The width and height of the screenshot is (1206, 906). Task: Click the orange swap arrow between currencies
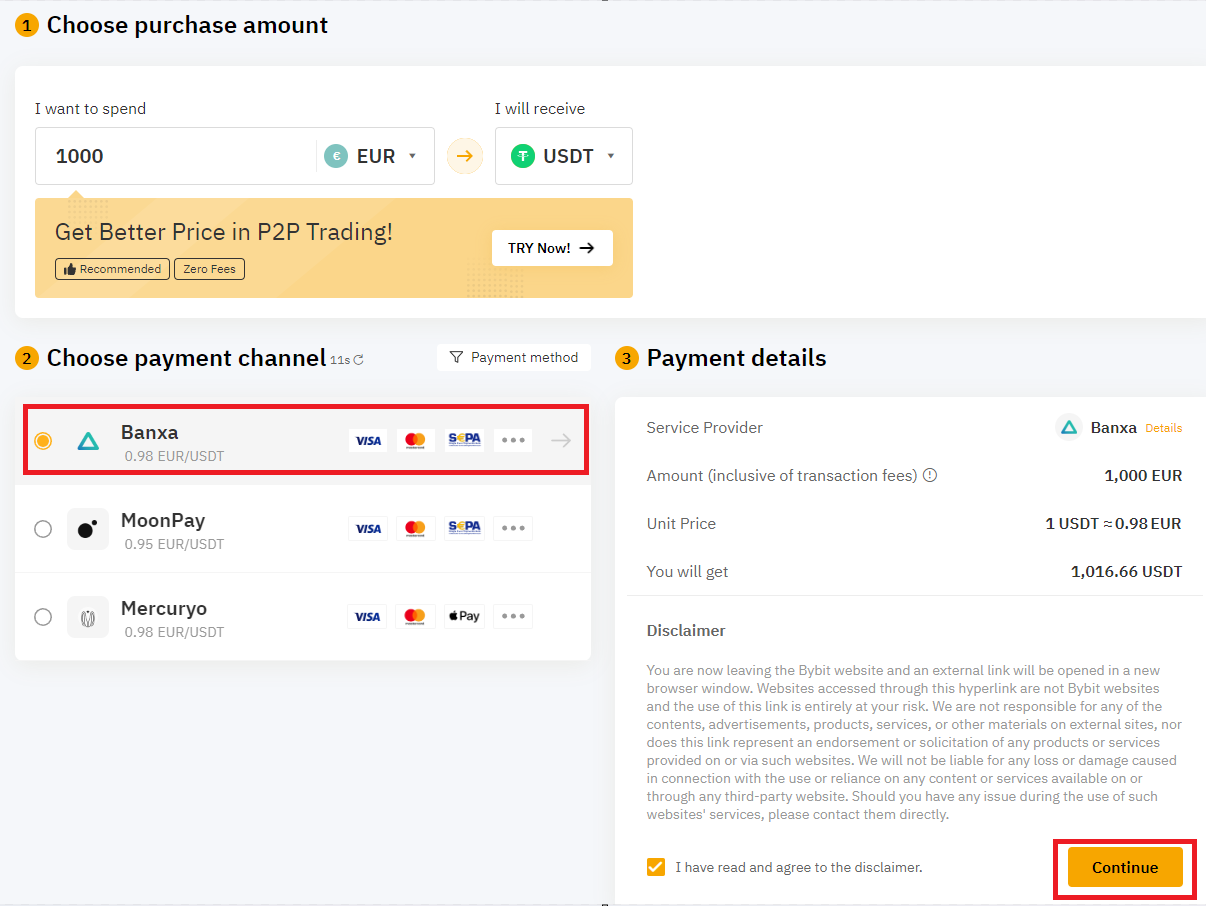click(465, 156)
